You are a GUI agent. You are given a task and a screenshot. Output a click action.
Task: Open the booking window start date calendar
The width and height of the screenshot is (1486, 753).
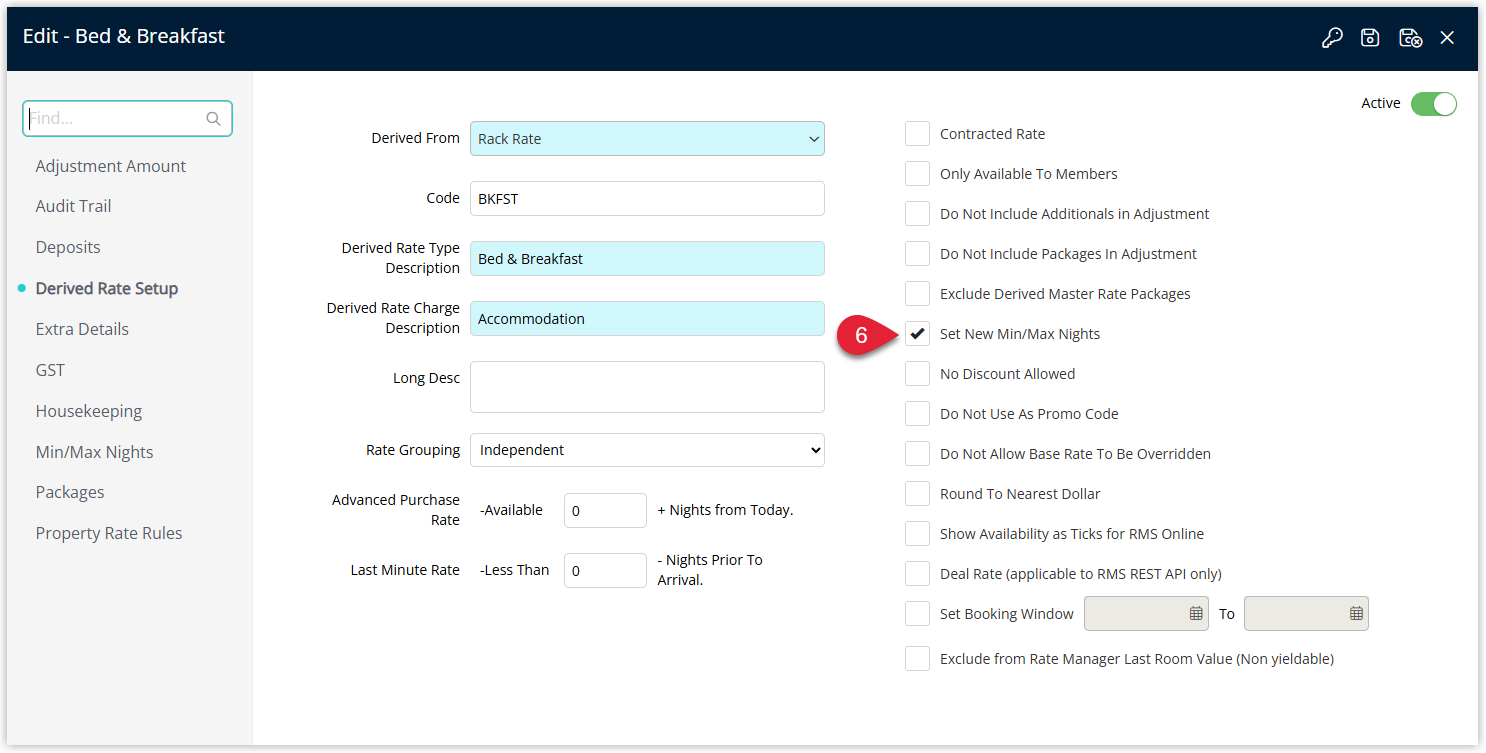point(1196,614)
